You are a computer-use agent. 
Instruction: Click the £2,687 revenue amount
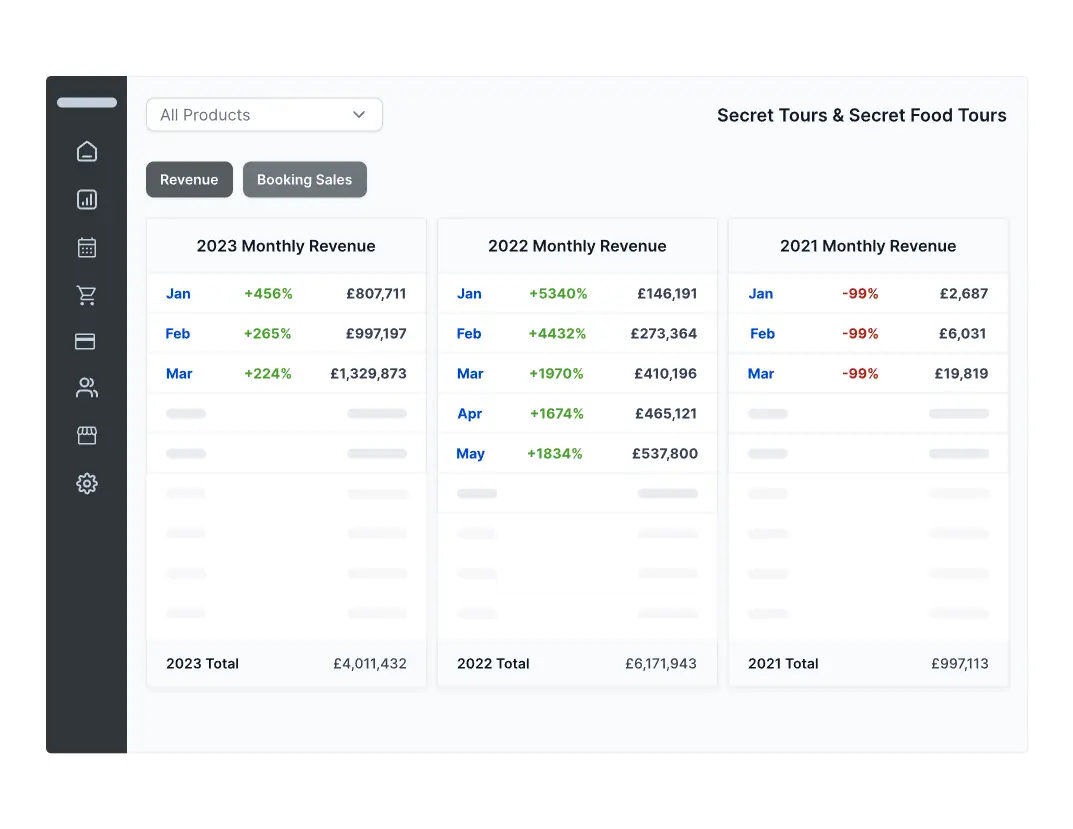click(x=964, y=294)
